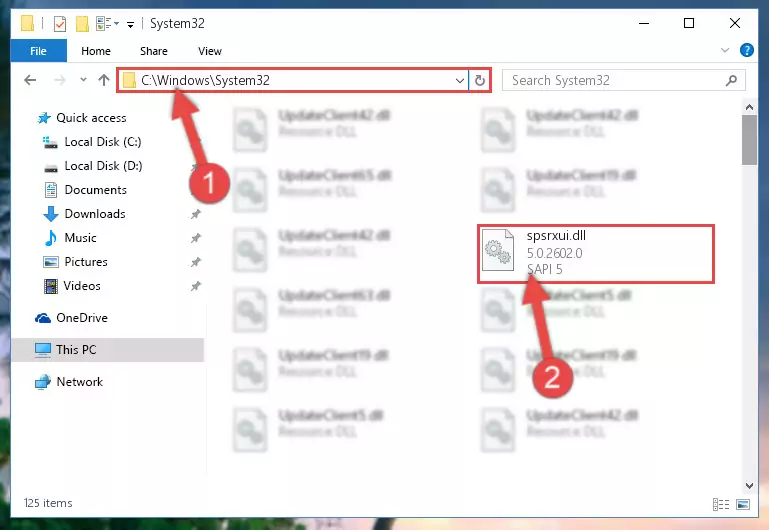Image resolution: width=769 pixels, height=530 pixels.
Task: Click the spsrxui.dll gear file icon
Action: (497, 251)
